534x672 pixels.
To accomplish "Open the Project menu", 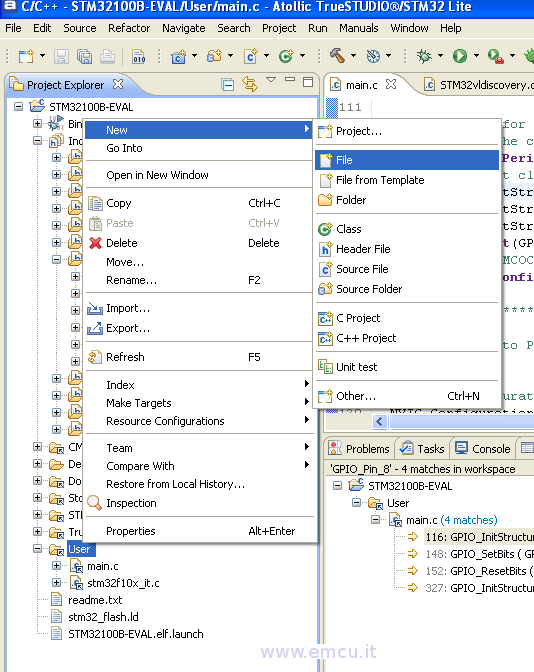I will (279, 28).
